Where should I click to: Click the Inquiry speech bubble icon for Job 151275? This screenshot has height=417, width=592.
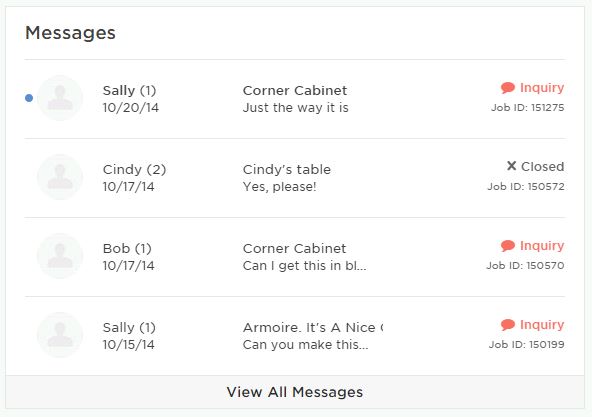pyautogui.click(x=508, y=88)
